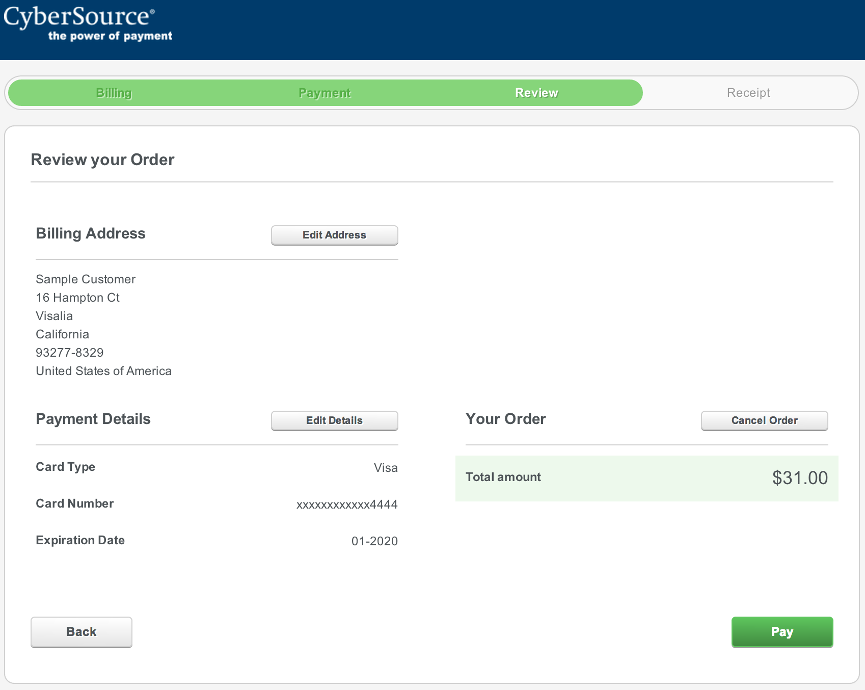This screenshot has height=690, width=865.
Task: Select the Payment step in progress bar
Action: click(324, 93)
